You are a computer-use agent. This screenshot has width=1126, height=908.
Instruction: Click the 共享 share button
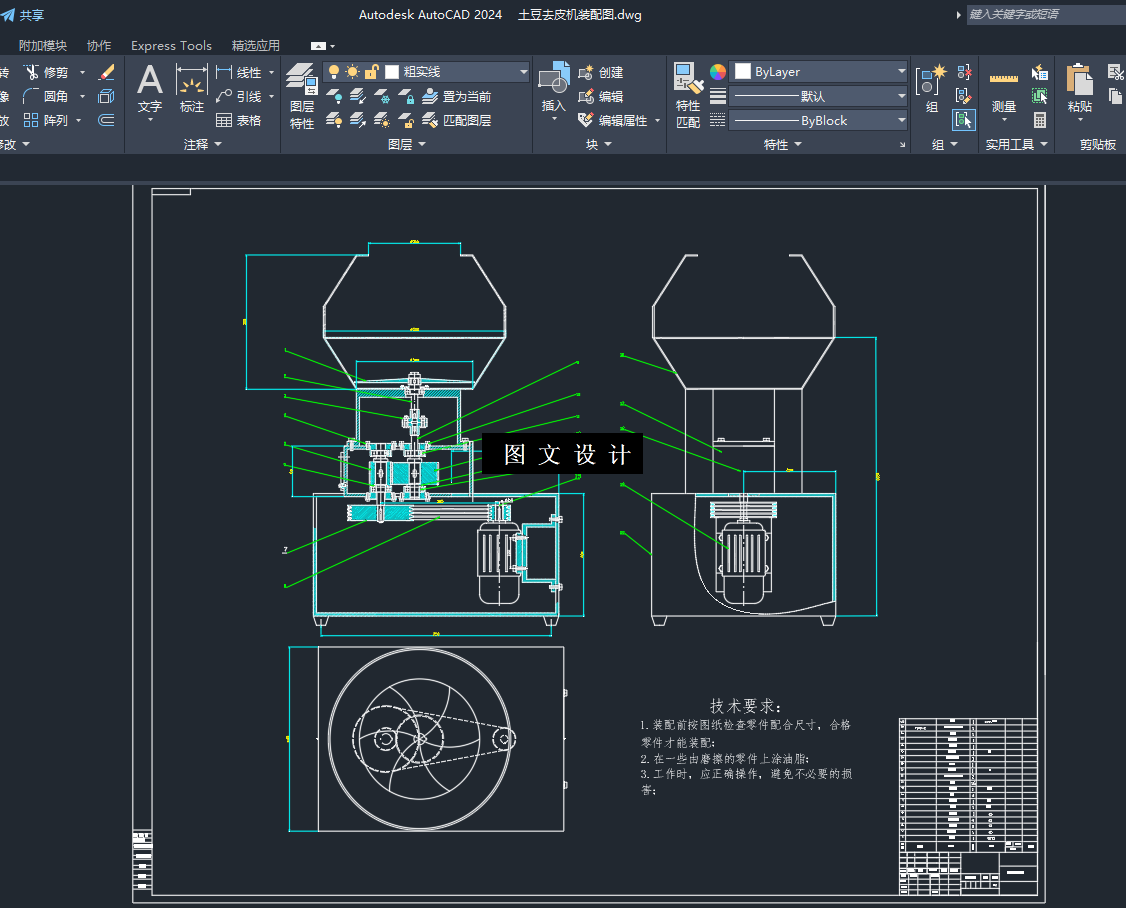pos(23,15)
